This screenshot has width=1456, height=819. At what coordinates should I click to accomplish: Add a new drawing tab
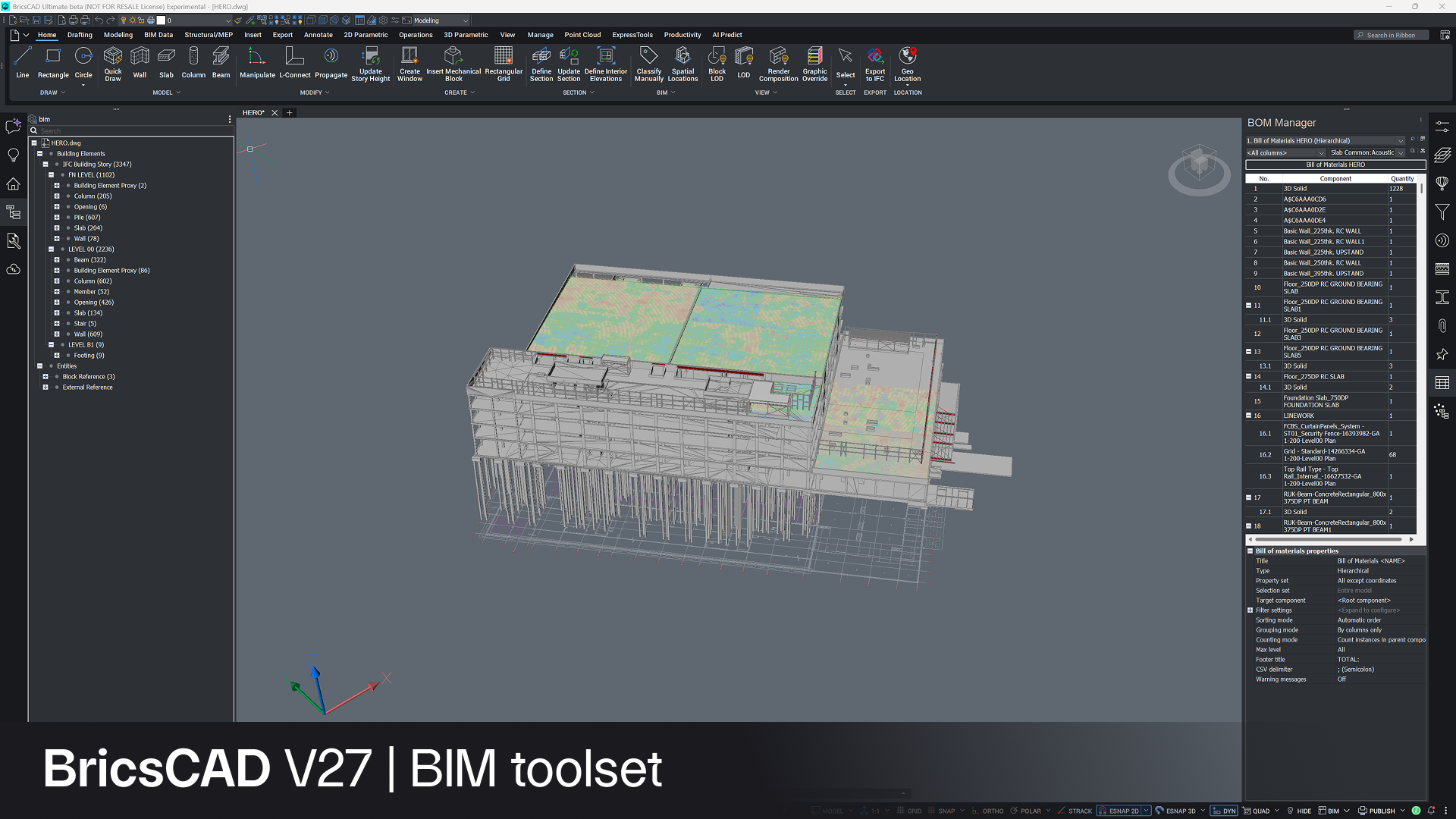(x=289, y=112)
